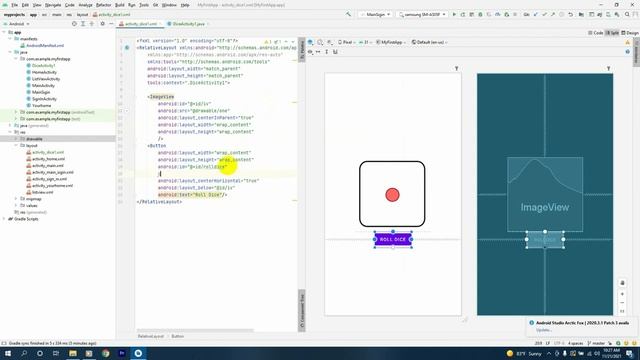
Task: Open File Explorer from the taskbar
Action: (73, 353)
